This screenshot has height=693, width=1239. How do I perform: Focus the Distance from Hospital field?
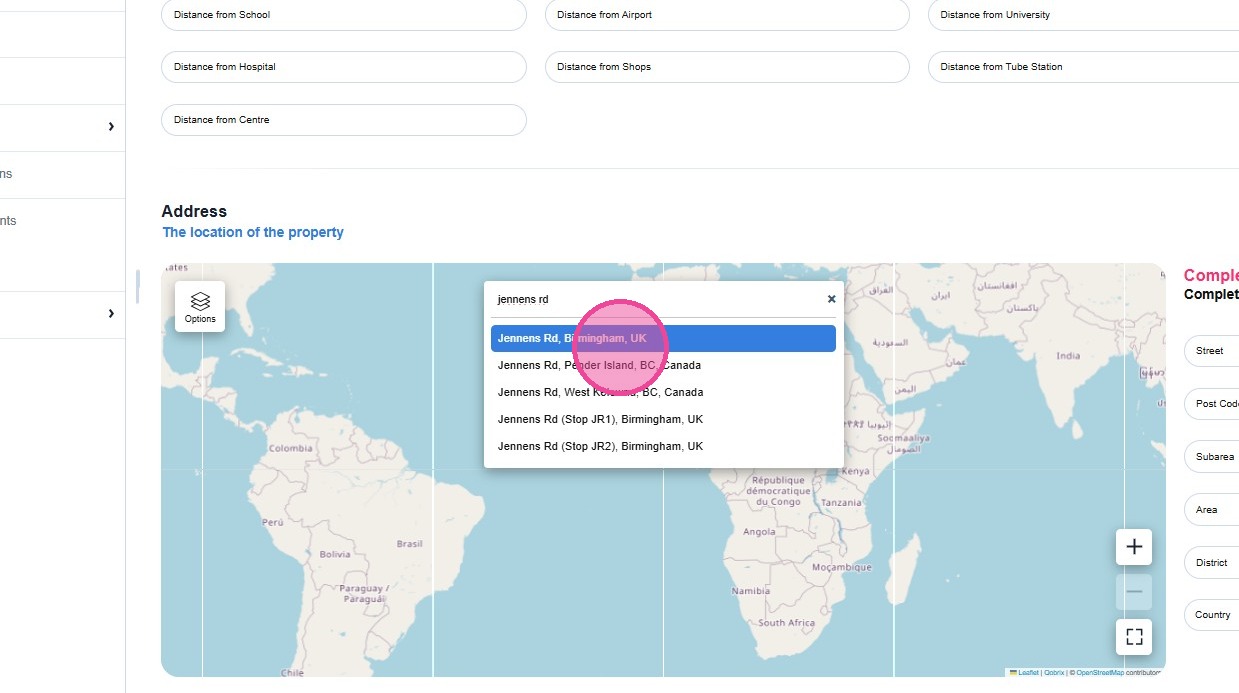pos(343,67)
